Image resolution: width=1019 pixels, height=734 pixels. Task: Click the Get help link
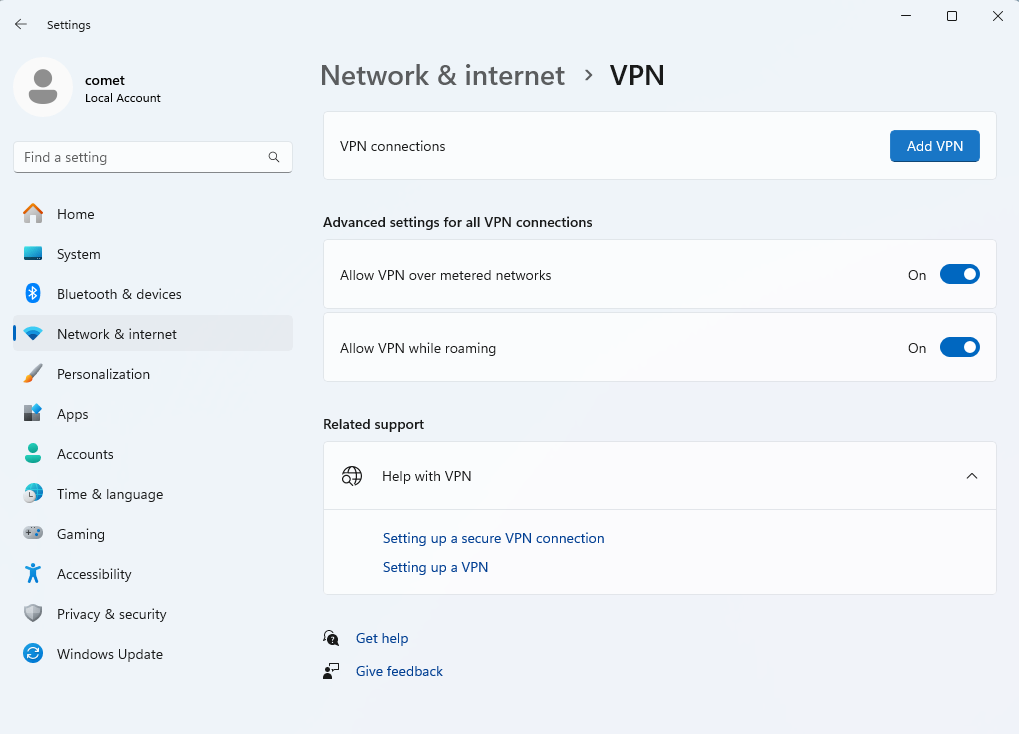pos(382,638)
